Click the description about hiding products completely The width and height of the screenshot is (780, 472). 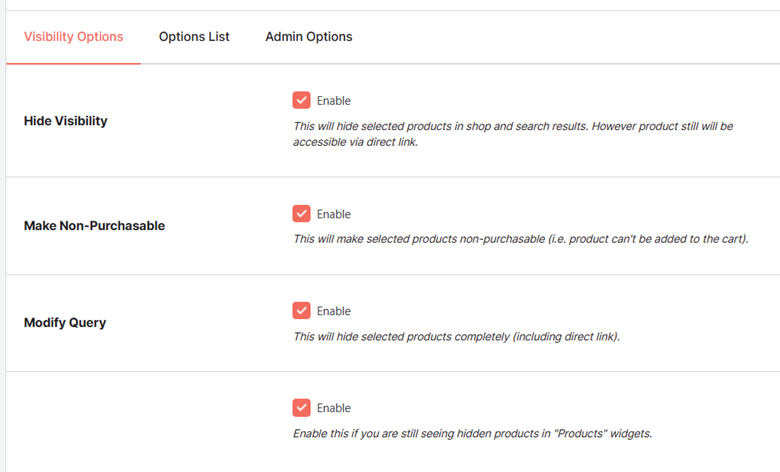pos(456,337)
